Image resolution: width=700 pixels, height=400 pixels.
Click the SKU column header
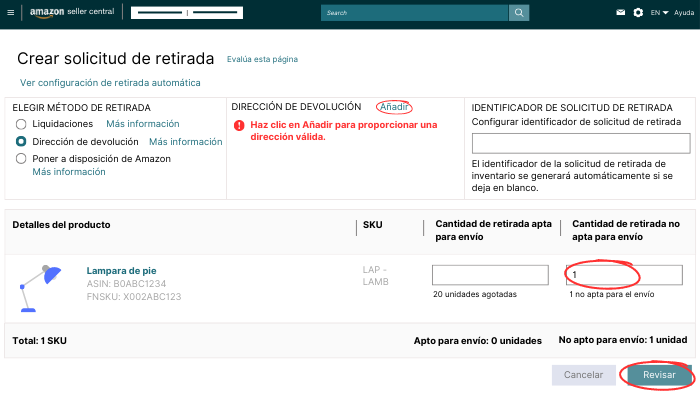pos(373,225)
